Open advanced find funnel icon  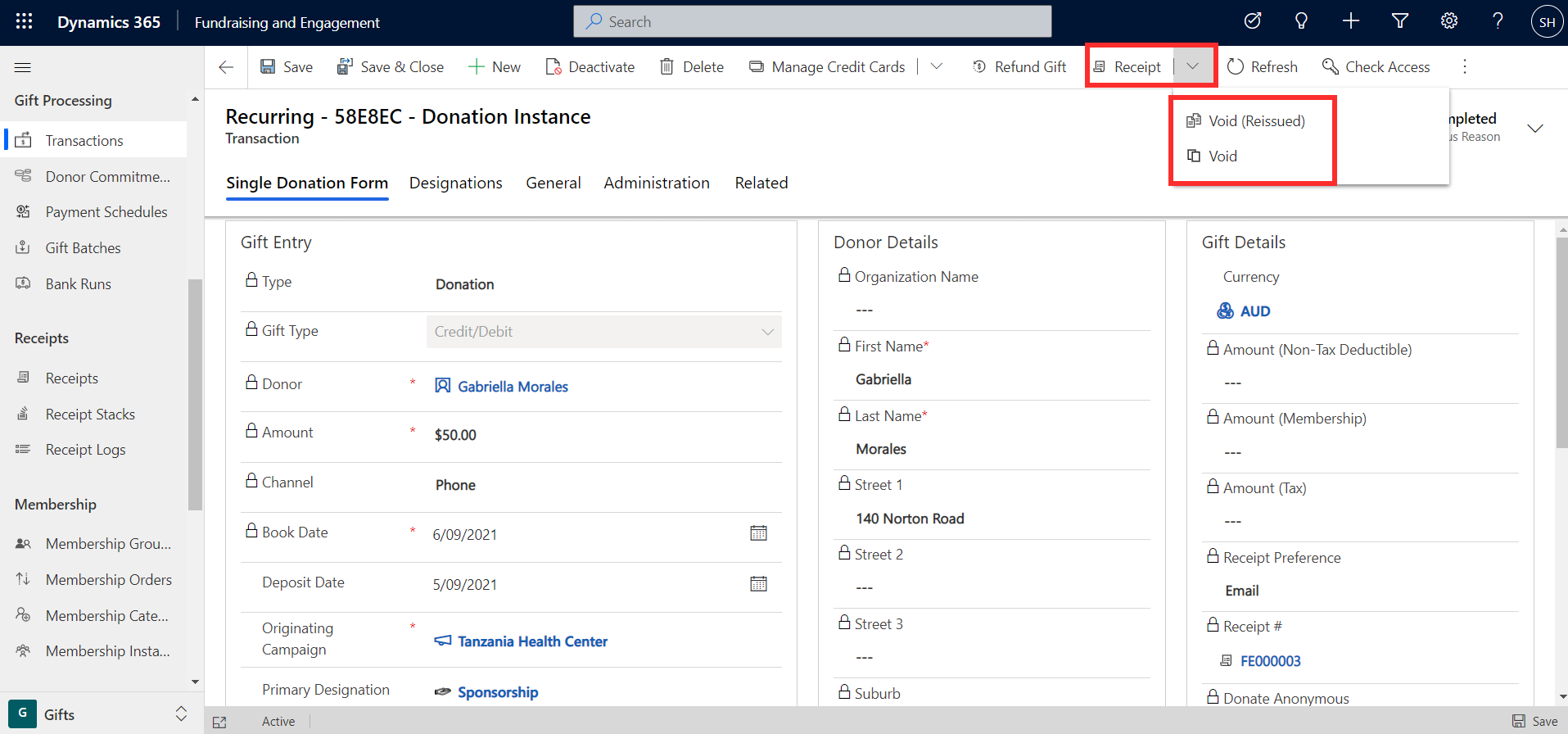click(x=1400, y=21)
